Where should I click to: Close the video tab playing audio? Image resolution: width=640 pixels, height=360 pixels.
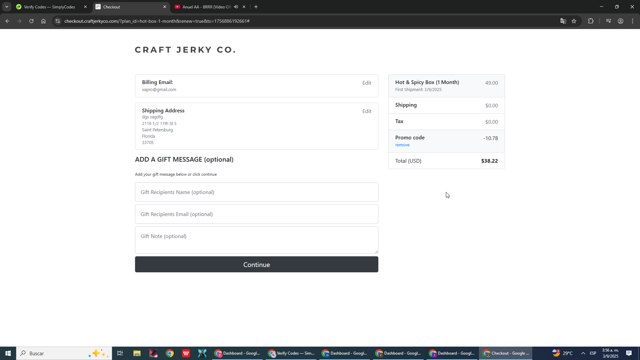coord(244,7)
